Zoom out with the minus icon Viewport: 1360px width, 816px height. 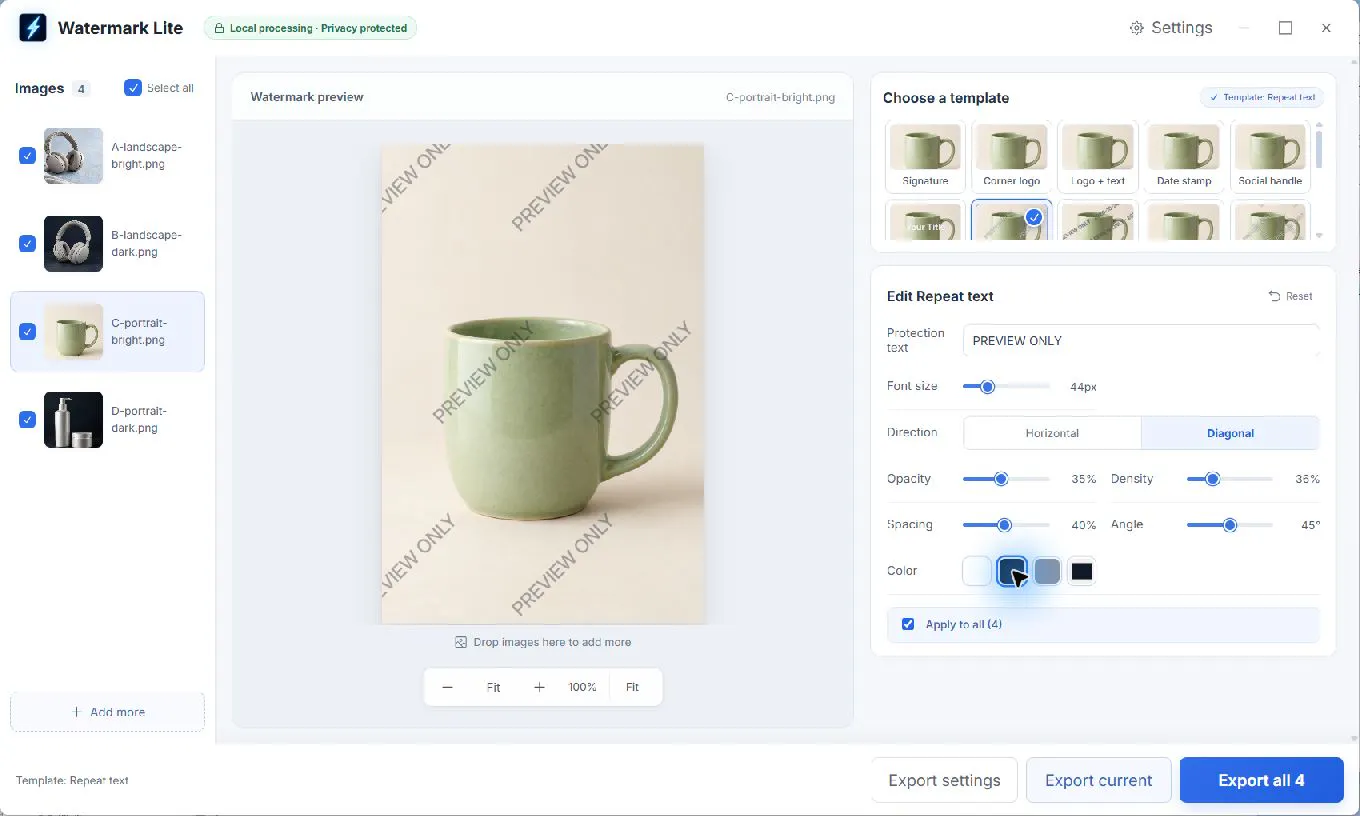pos(447,687)
